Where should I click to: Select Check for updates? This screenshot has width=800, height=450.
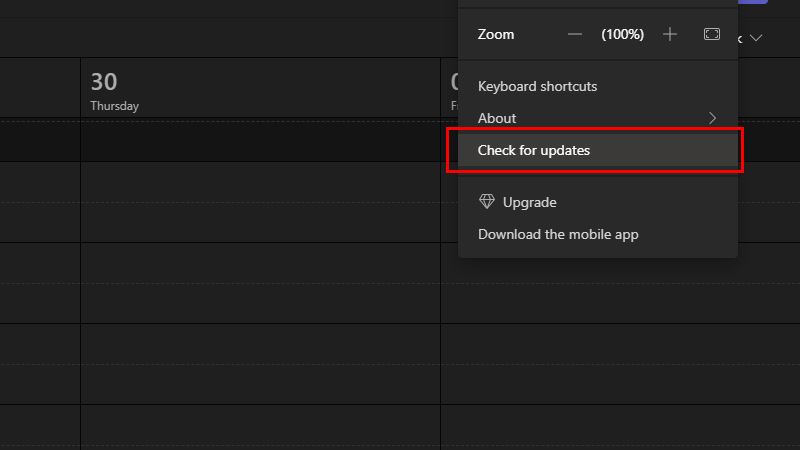coord(597,150)
